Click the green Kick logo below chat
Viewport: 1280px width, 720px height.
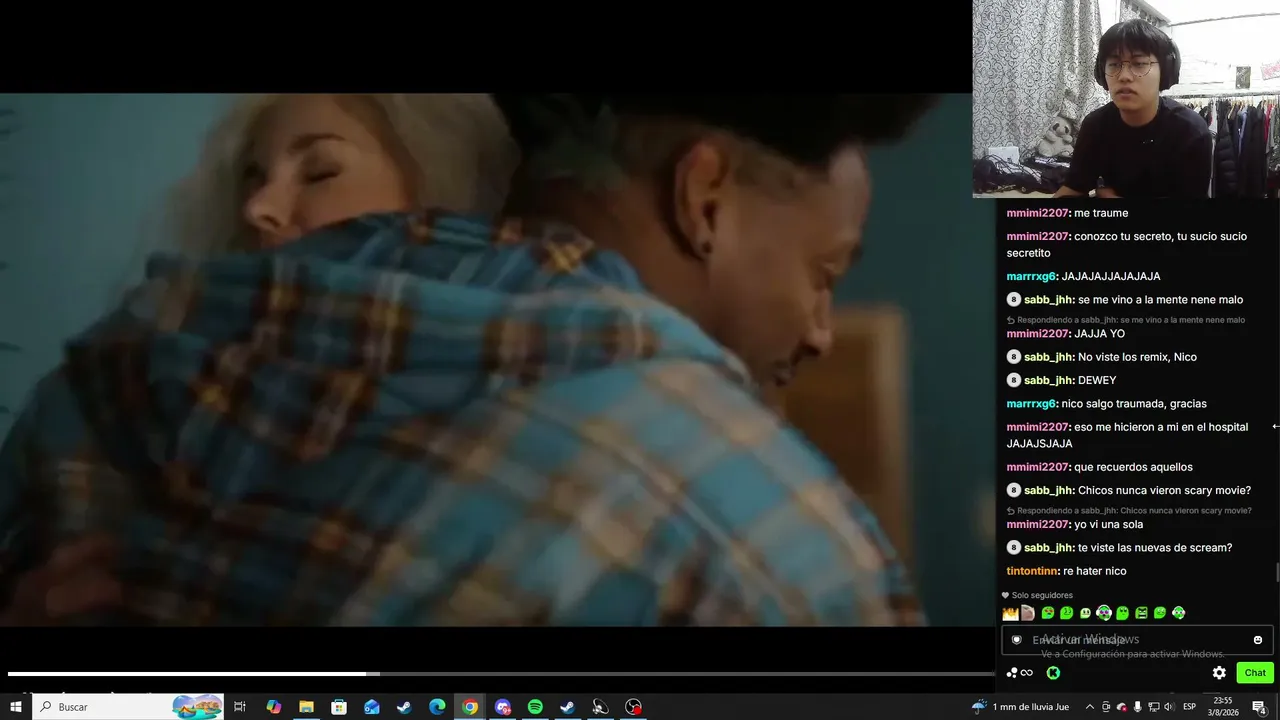tap(1053, 673)
